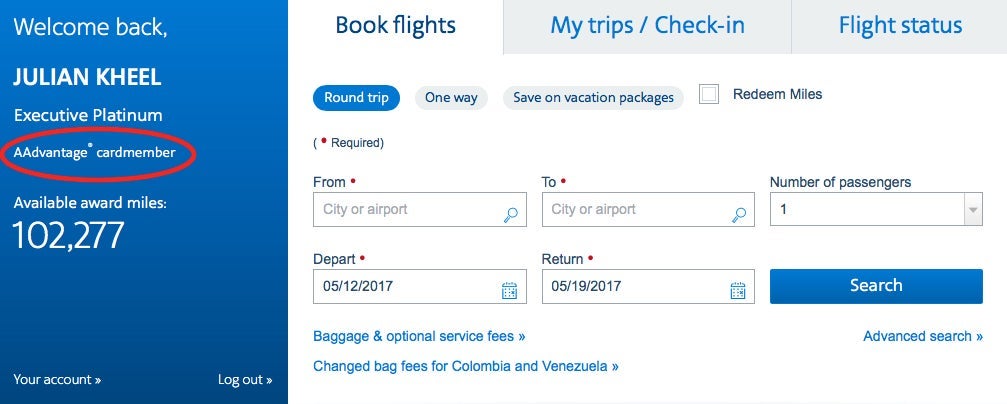Image resolution: width=1007 pixels, height=404 pixels.
Task: Select the Round trip option
Action: tap(356, 98)
